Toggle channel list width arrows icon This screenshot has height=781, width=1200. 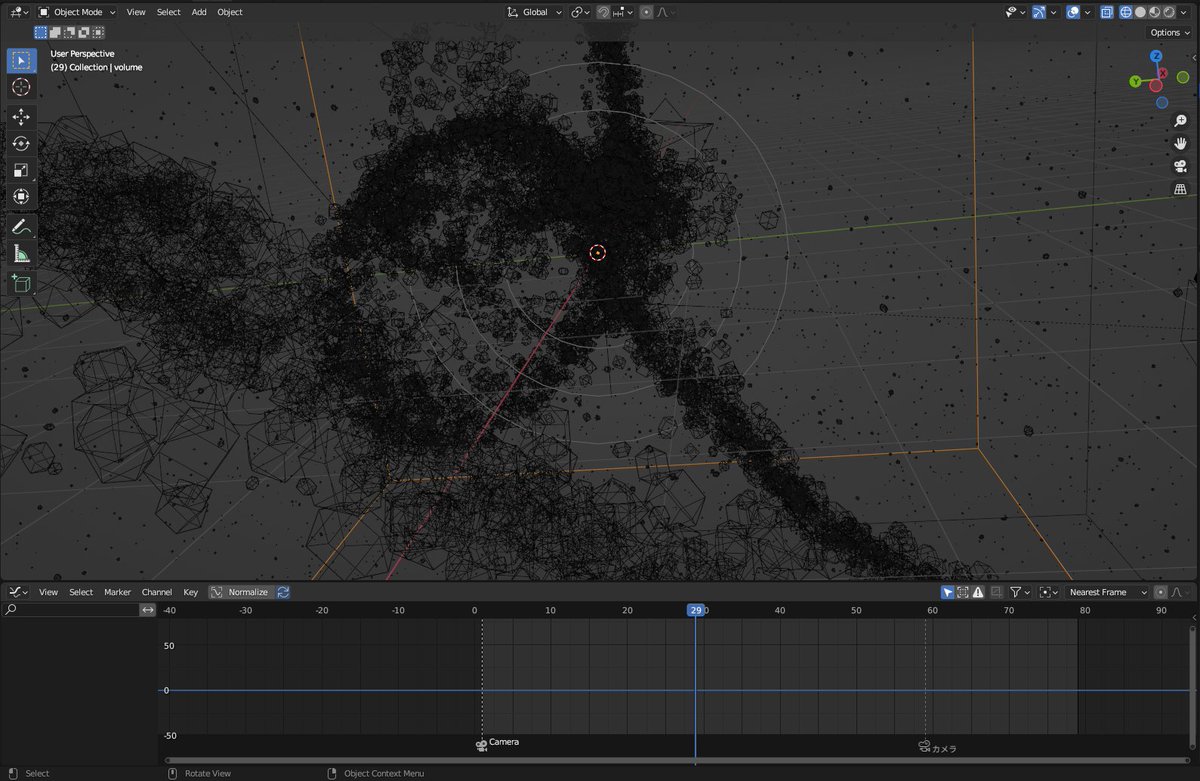(x=148, y=610)
